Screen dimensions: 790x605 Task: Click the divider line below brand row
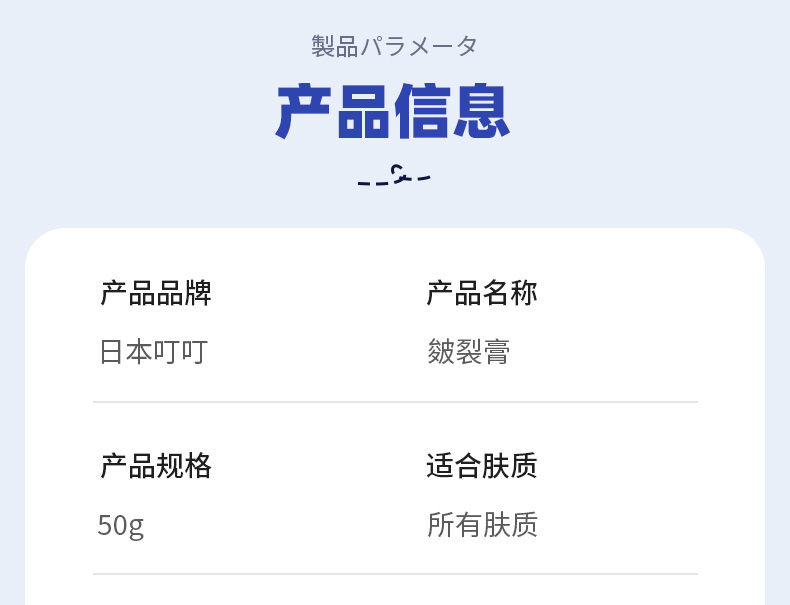click(x=396, y=402)
